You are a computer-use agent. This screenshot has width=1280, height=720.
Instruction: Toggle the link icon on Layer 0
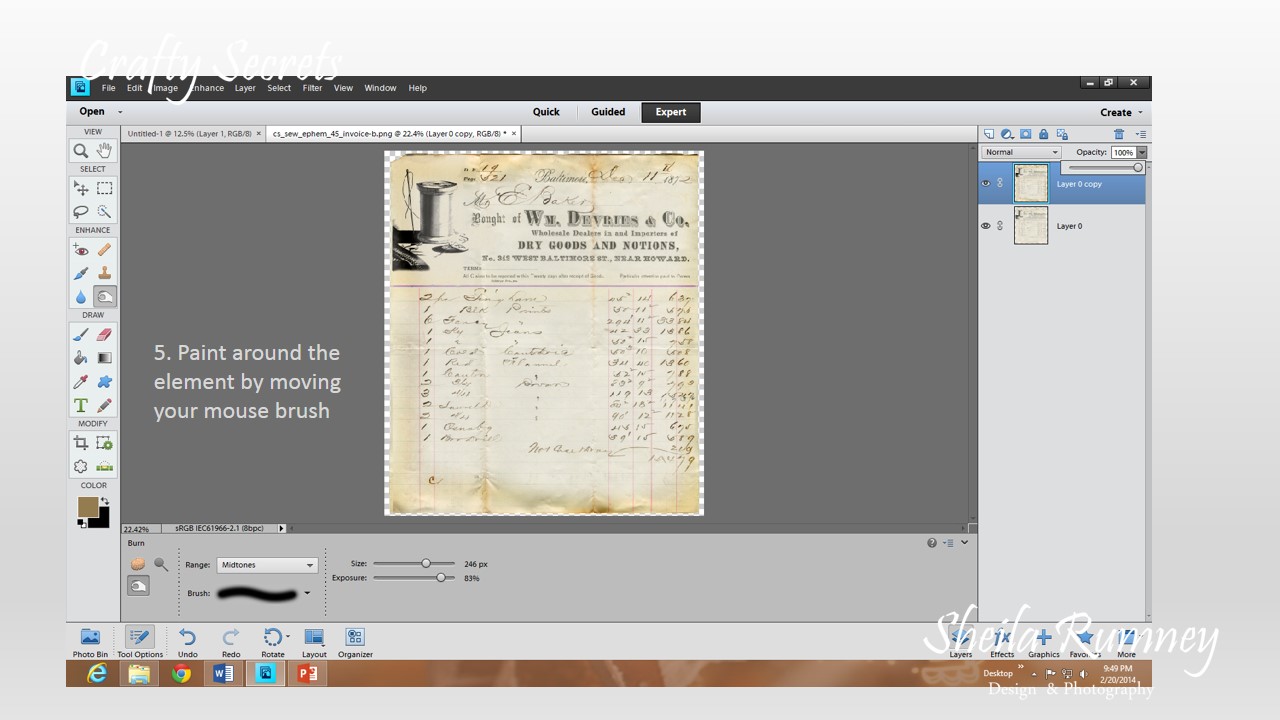pyautogui.click(x=1000, y=226)
